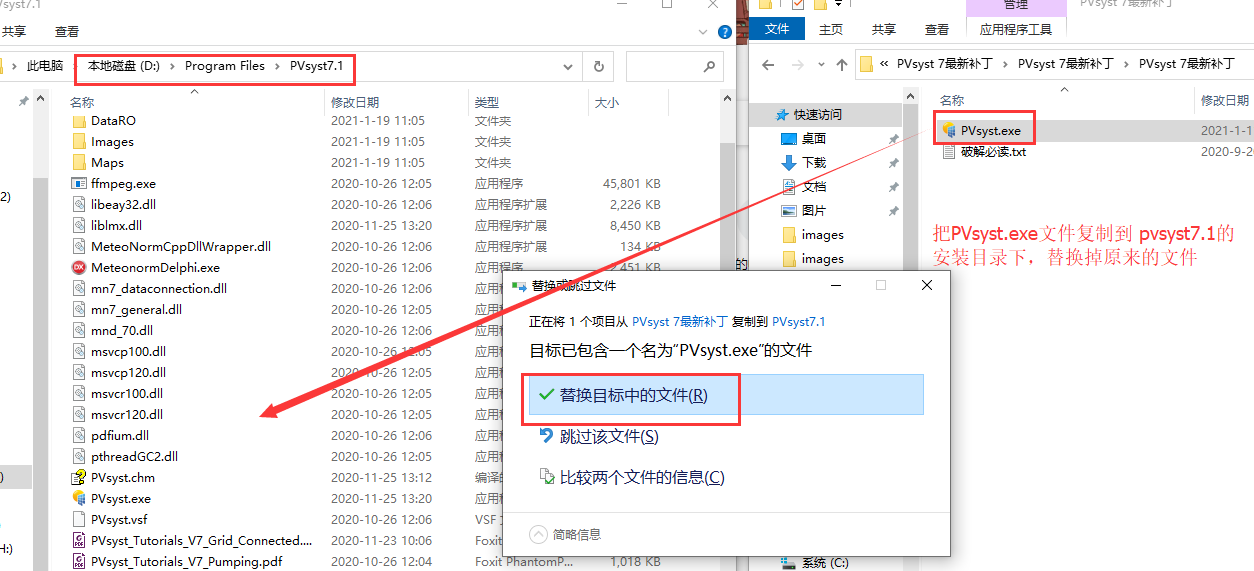Select mn7_dataconnection.dll file

(159, 289)
